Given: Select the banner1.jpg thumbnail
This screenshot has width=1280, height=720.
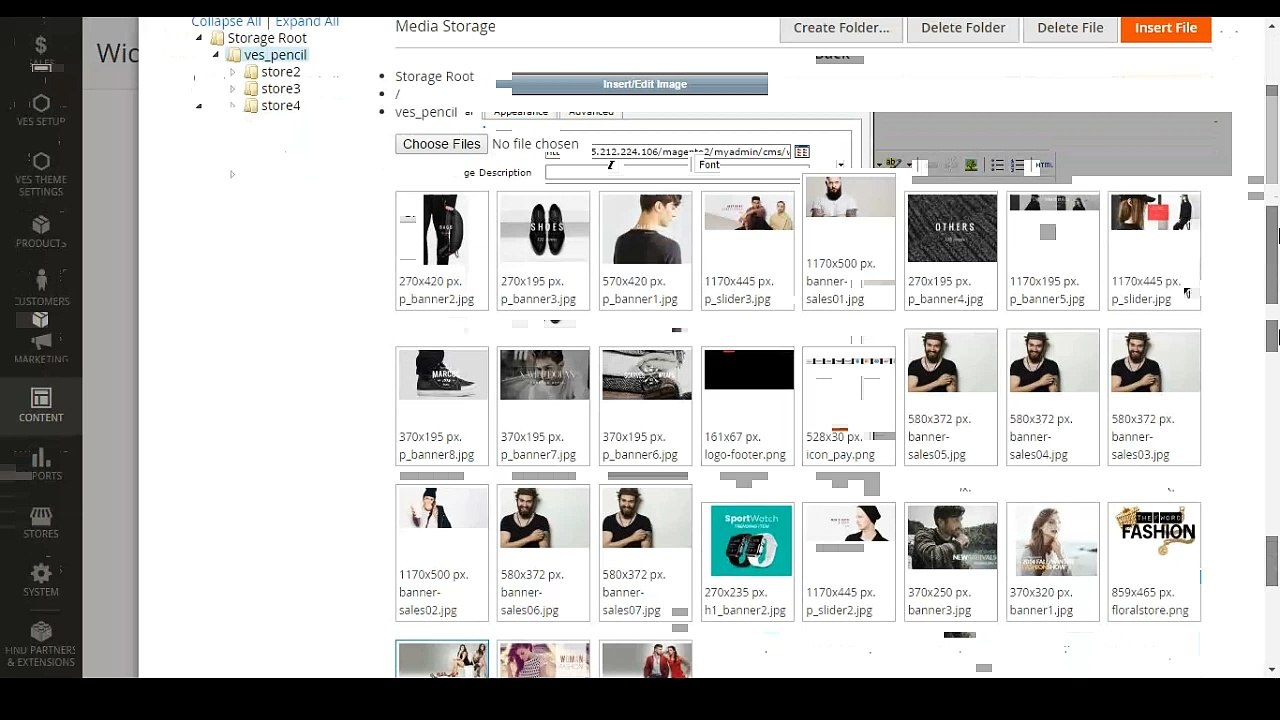Looking at the screenshot, I should [x=1053, y=562].
